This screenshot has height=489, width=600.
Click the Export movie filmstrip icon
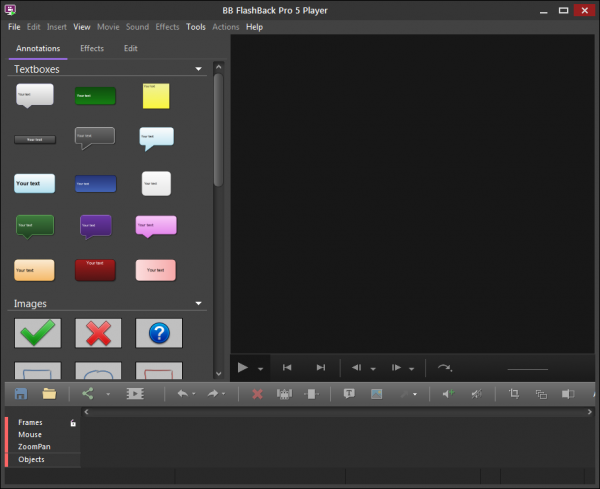(134, 394)
